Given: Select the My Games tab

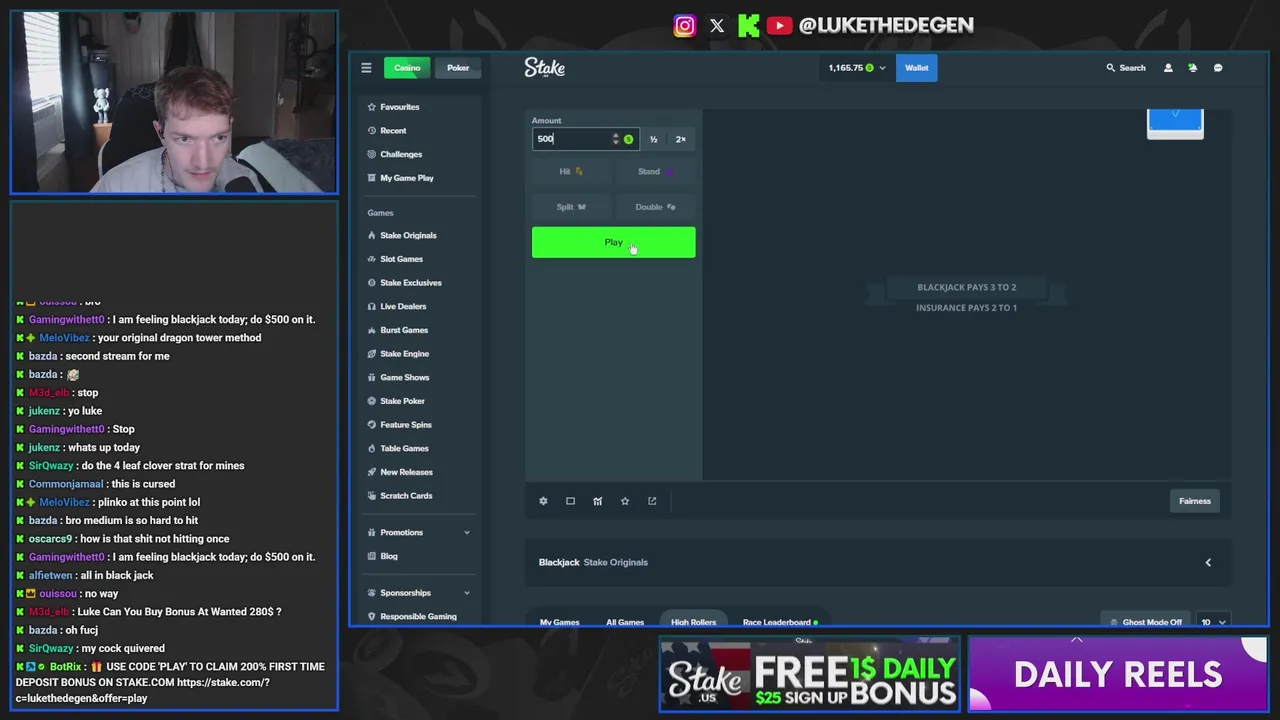Looking at the screenshot, I should [x=560, y=622].
